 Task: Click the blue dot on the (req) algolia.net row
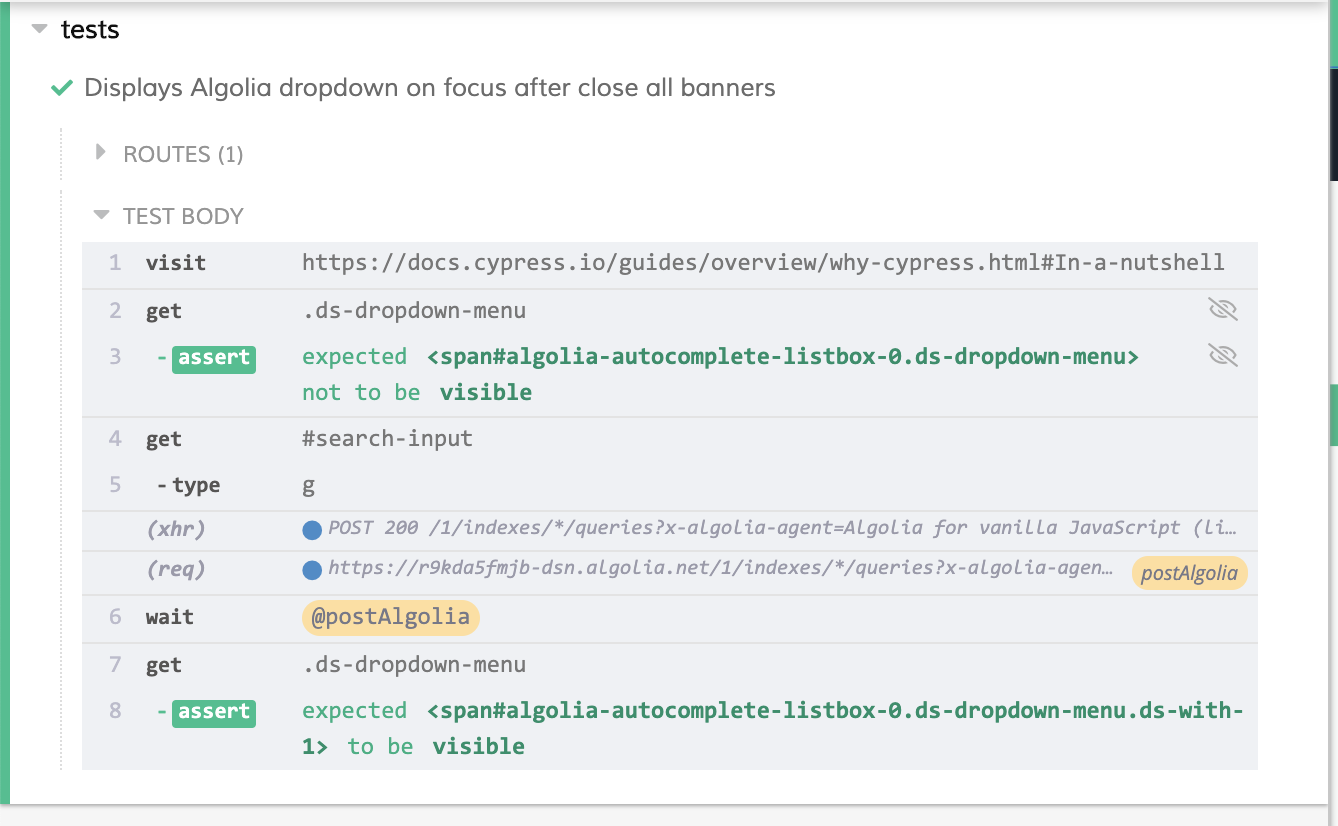point(311,572)
